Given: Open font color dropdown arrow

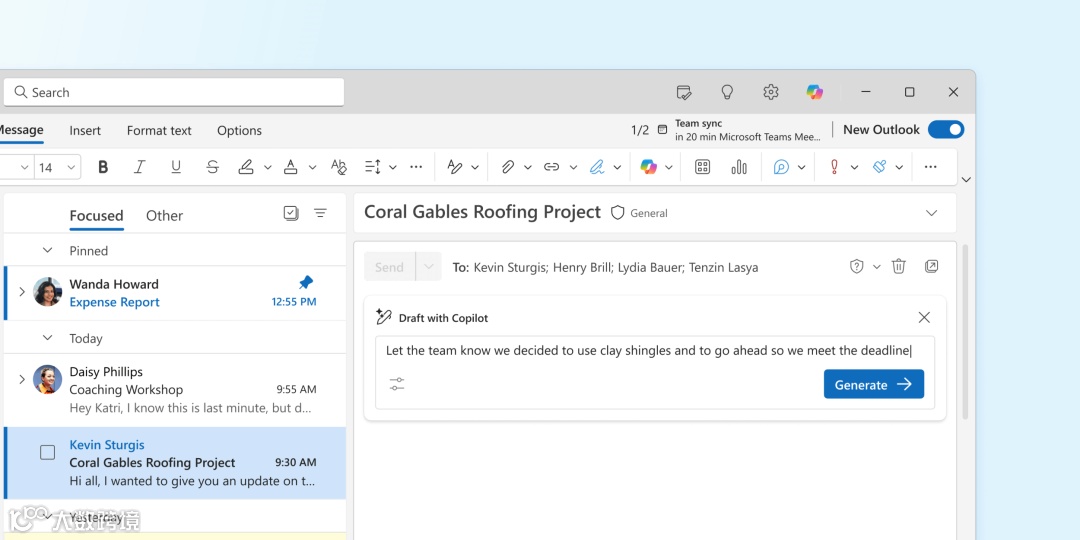Looking at the screenshot, I should [312, 167].
